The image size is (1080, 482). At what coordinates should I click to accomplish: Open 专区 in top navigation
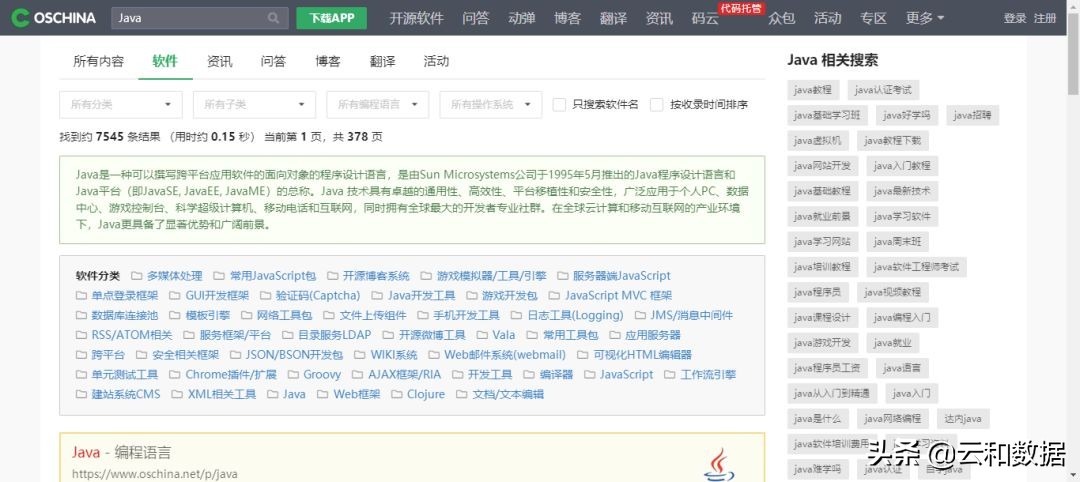click(873, 18)
